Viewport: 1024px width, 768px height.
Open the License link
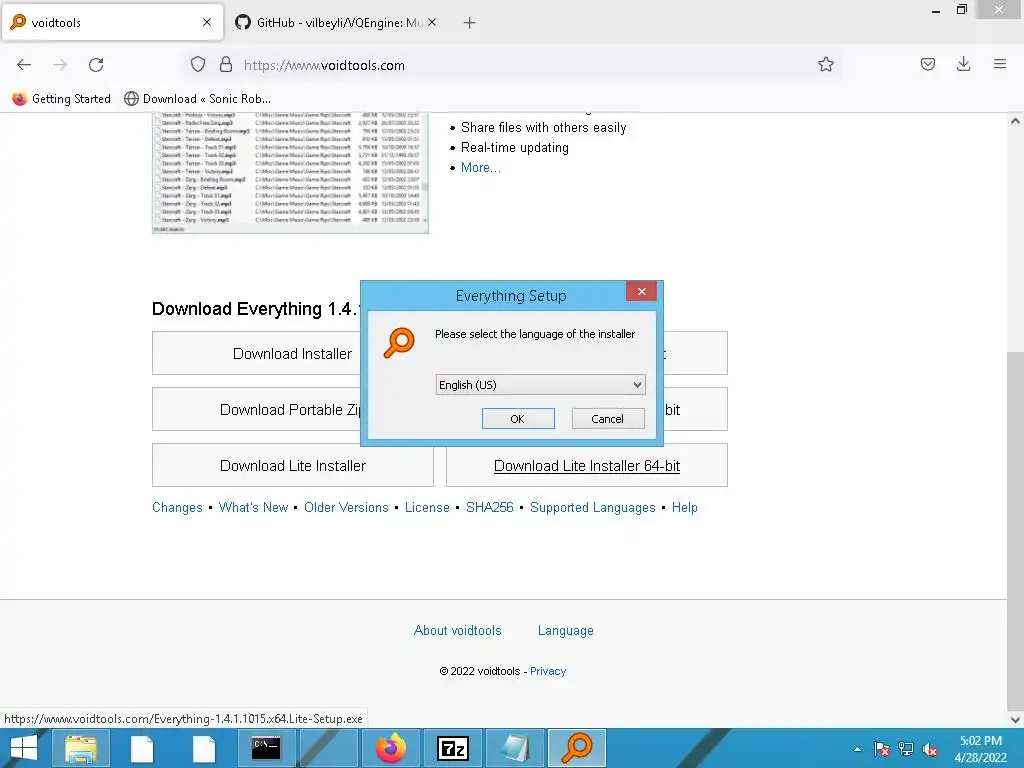427,507
